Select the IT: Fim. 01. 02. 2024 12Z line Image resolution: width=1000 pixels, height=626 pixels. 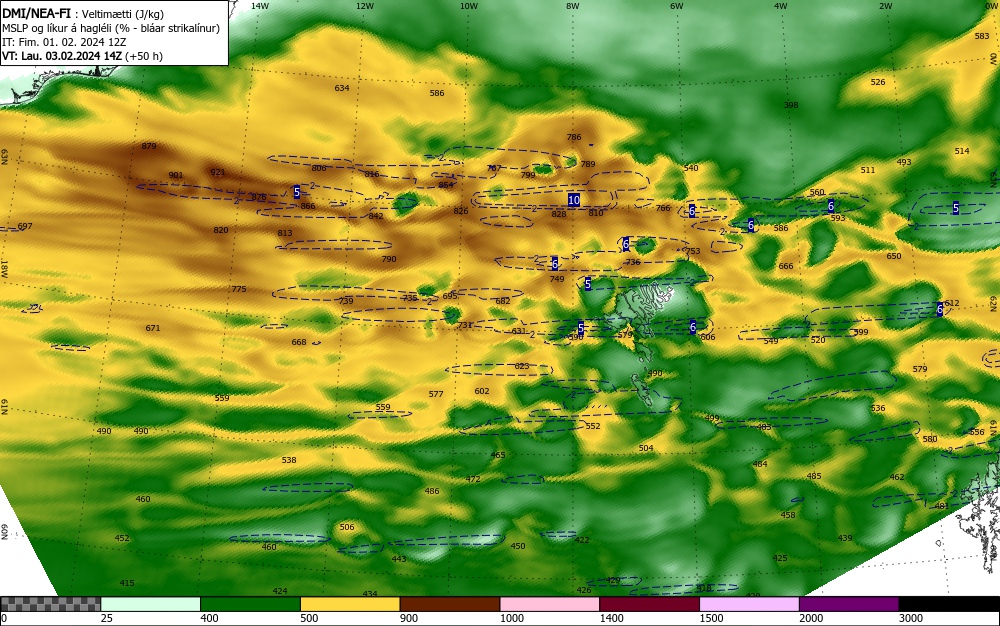click(64, 42)
